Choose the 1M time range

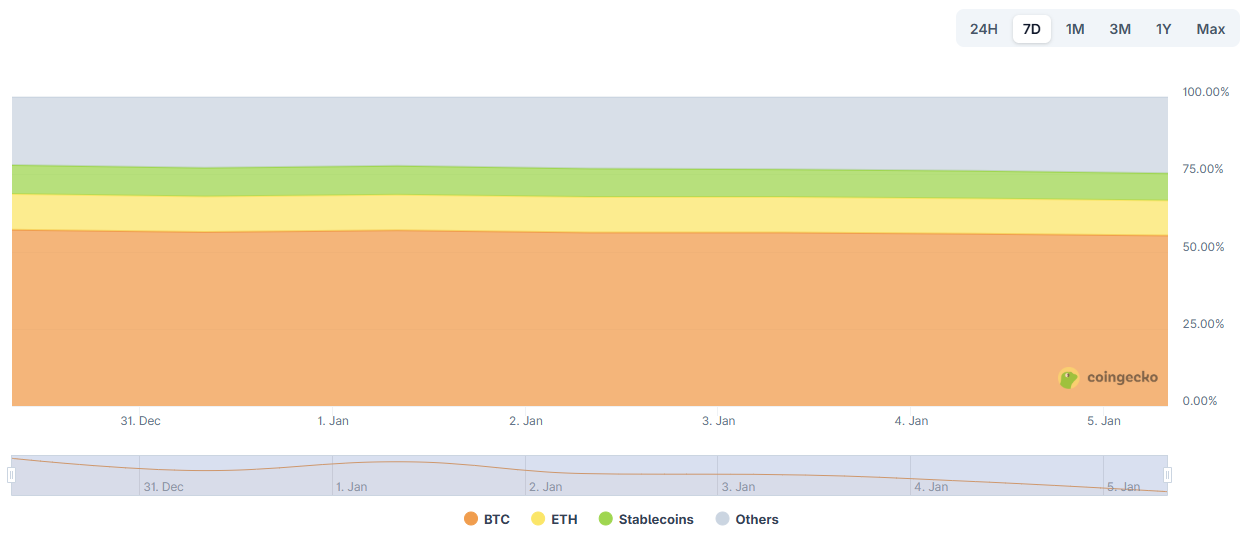pos(1075,29)
